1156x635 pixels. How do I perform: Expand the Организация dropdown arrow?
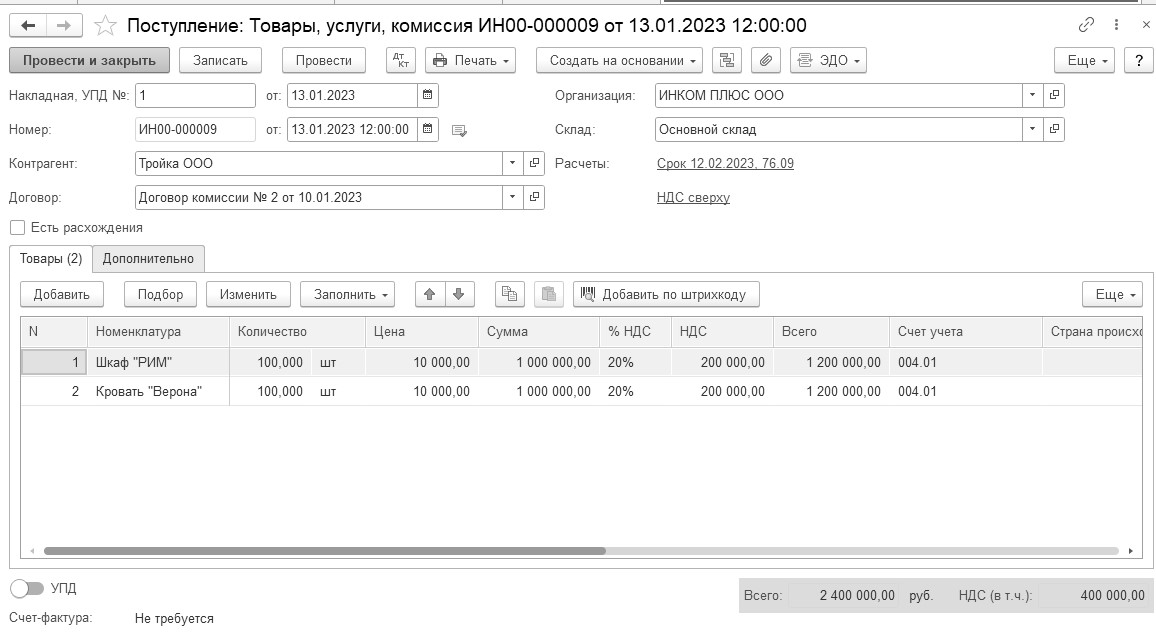point(1032,95)
